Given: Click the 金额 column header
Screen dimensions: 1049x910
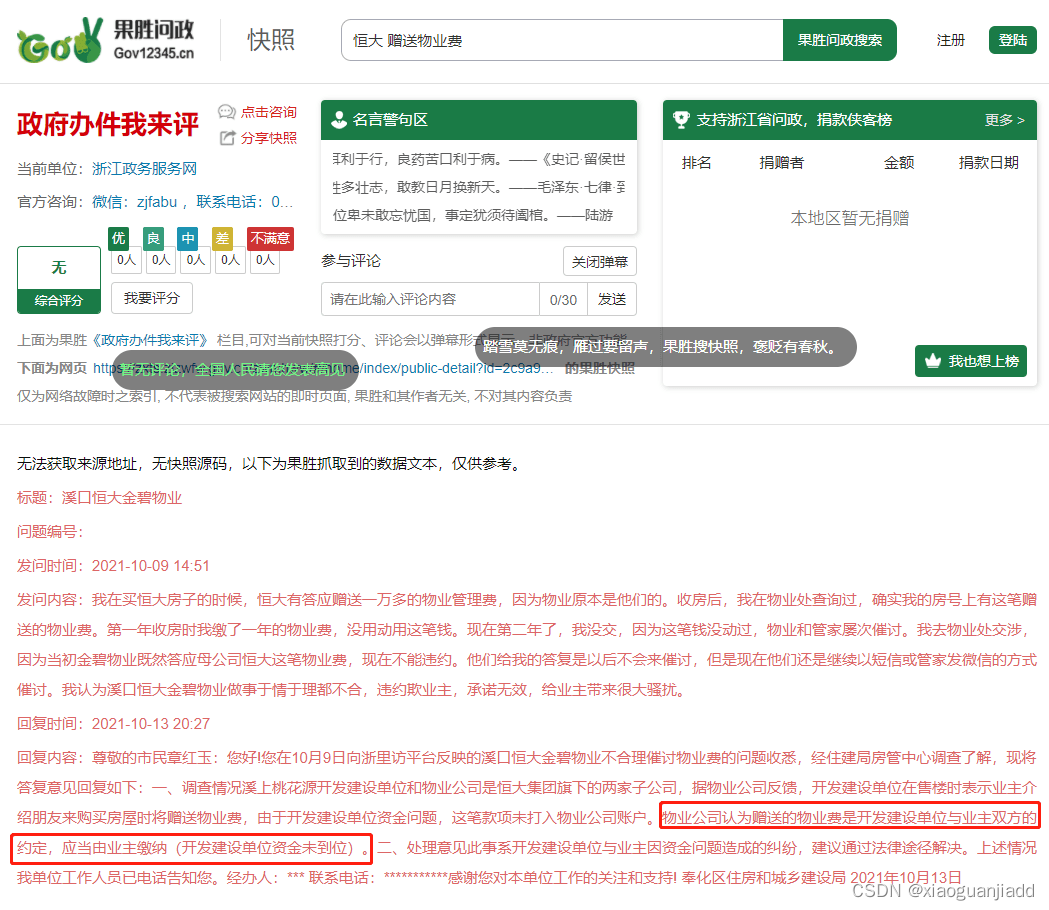Looking at the screenshot, I should coord(898,163).
